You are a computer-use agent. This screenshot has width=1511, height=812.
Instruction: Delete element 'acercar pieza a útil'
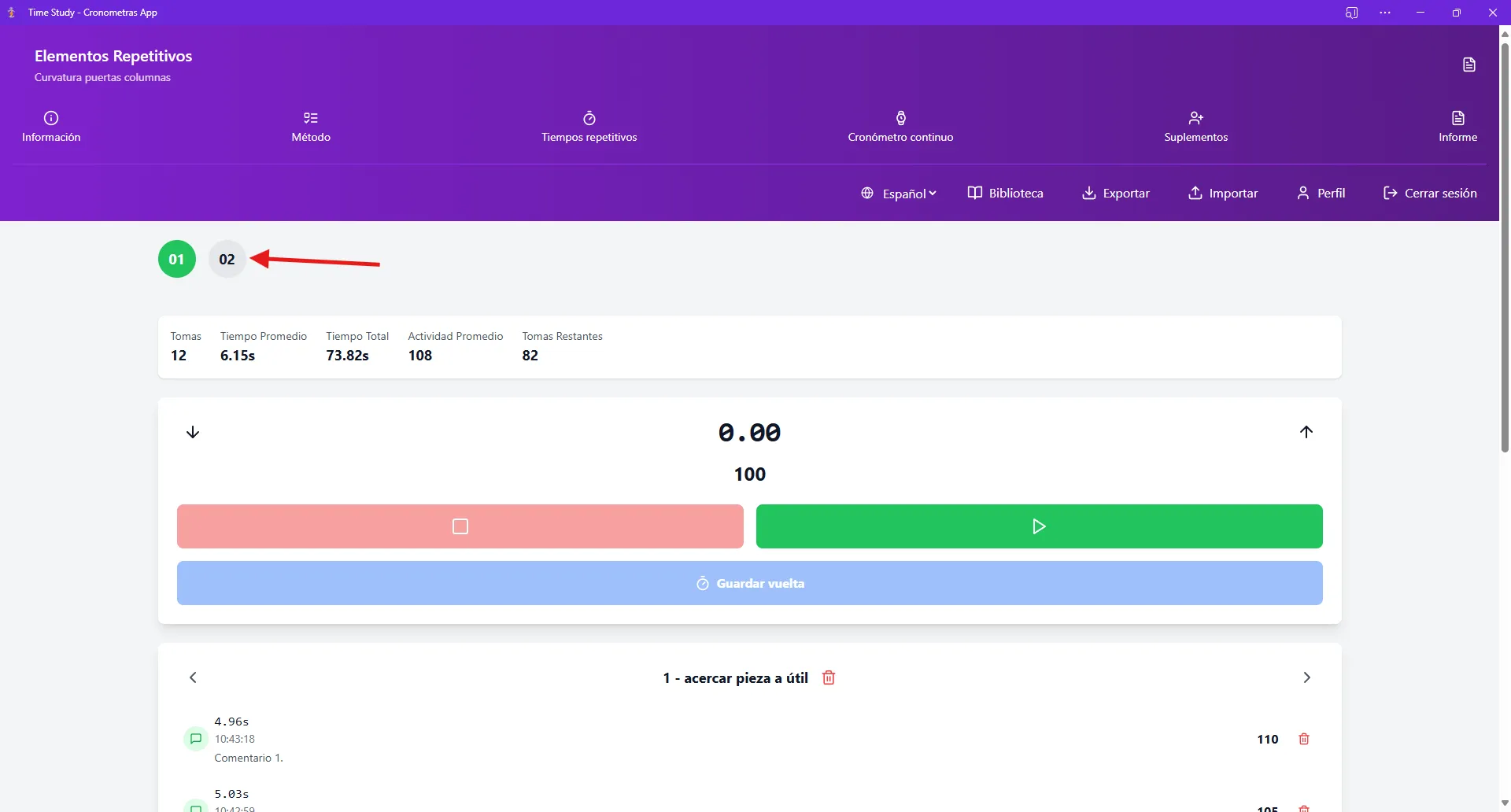click(x=829, y=677)
